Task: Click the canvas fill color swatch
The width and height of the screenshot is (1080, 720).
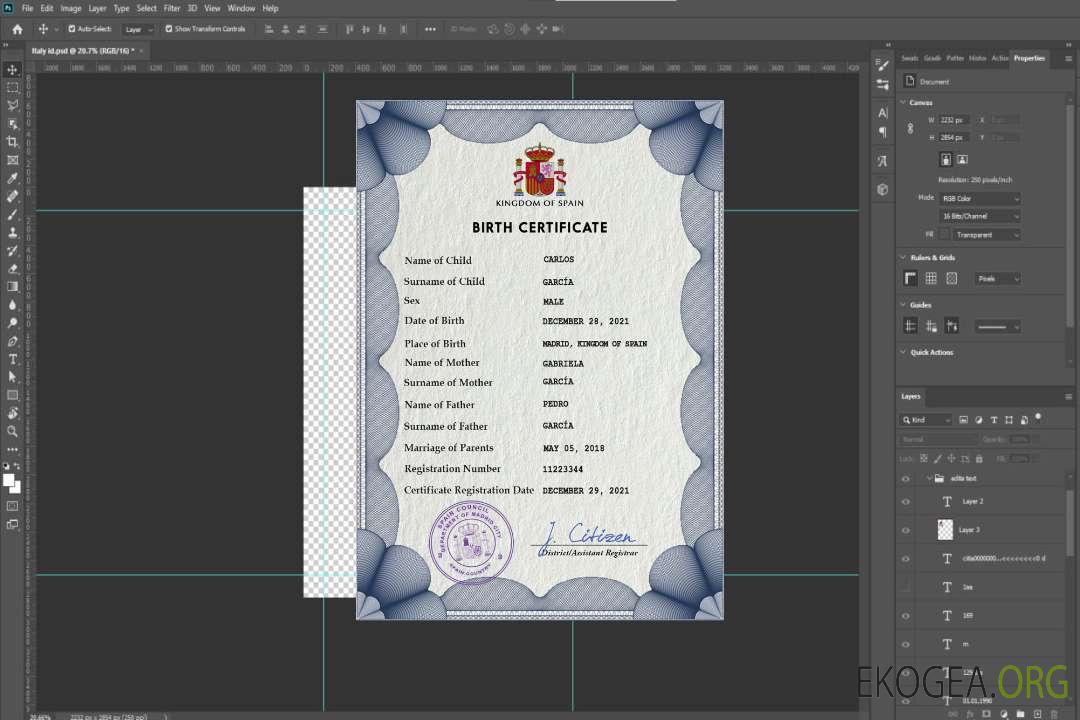Action: pos(944,235)
